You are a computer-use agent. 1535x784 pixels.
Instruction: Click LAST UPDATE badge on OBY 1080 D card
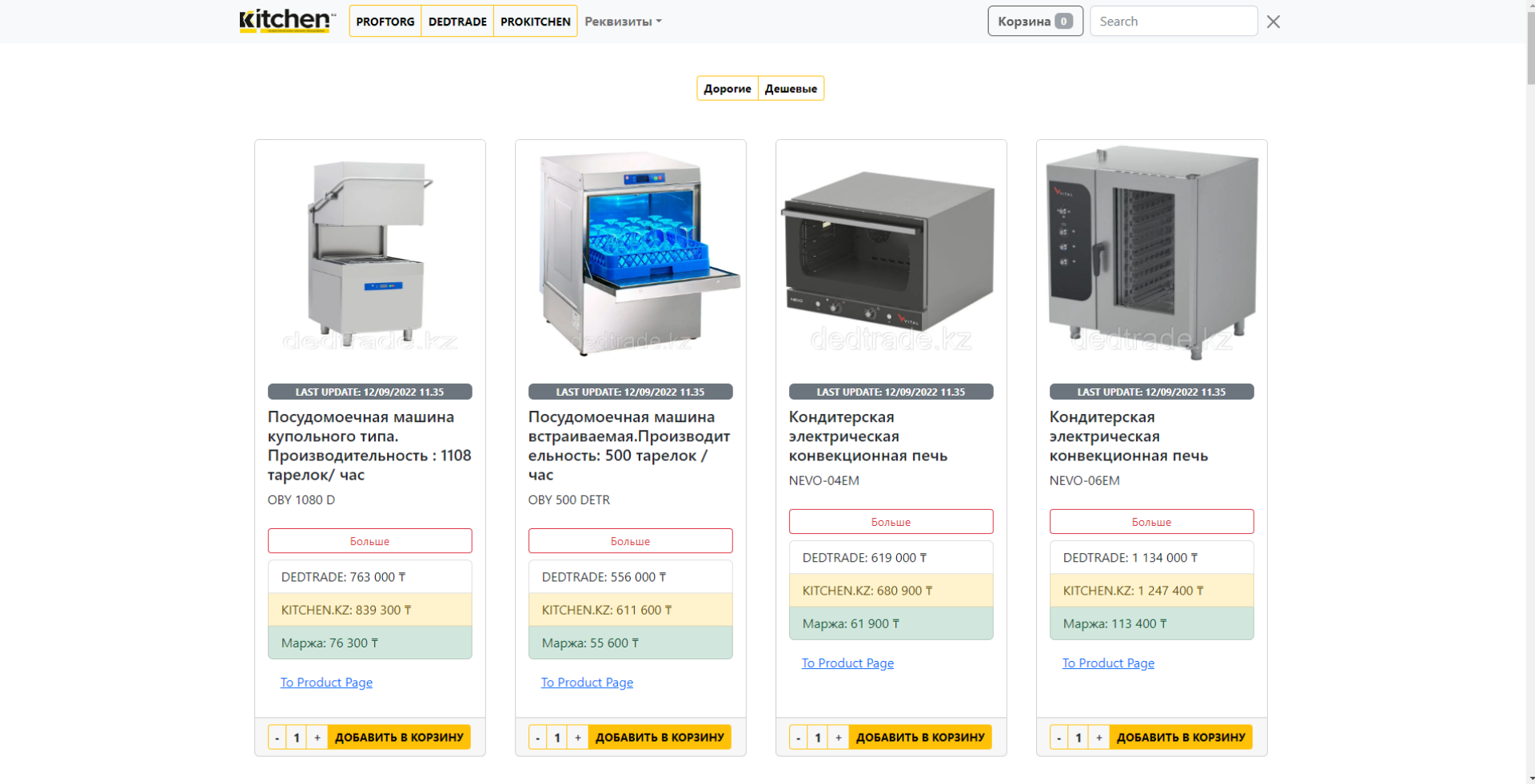370,392
